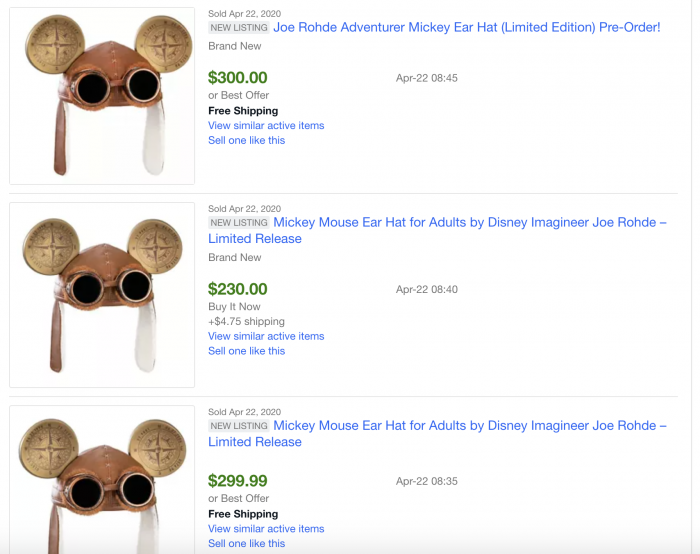Click the Apr-22 08:45 sold timestamp
The width and height of the screenshot is (700, 554).
tap(427, 78)
